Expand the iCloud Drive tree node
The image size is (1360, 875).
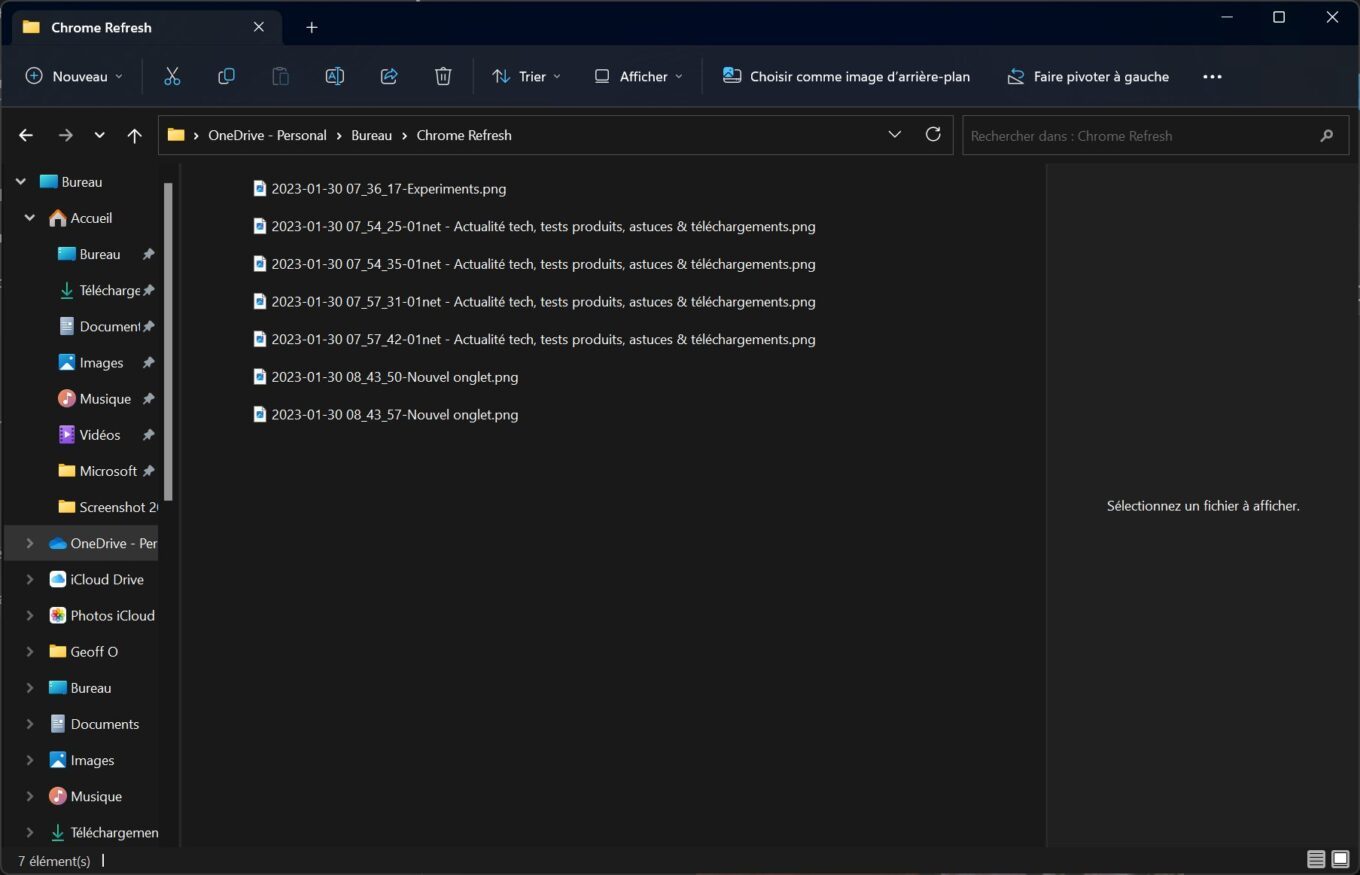click(x=29, y=579)
